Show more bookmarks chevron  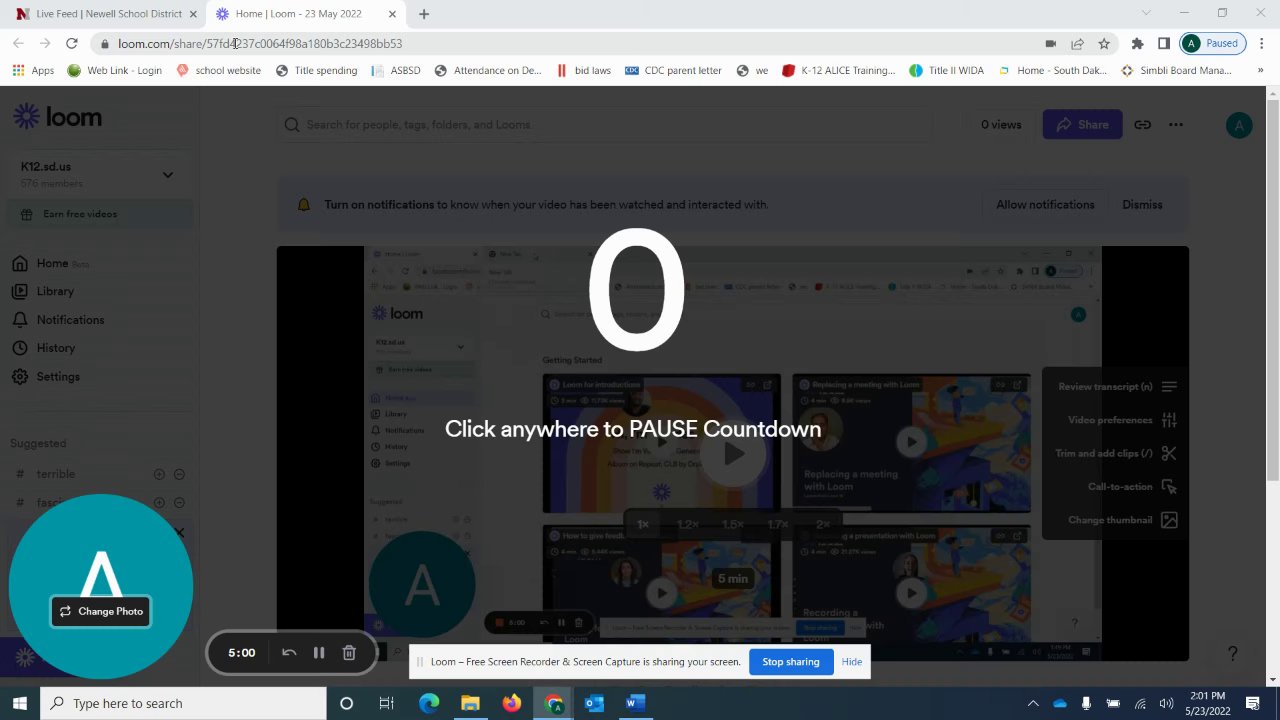(x=1261, y=71)
